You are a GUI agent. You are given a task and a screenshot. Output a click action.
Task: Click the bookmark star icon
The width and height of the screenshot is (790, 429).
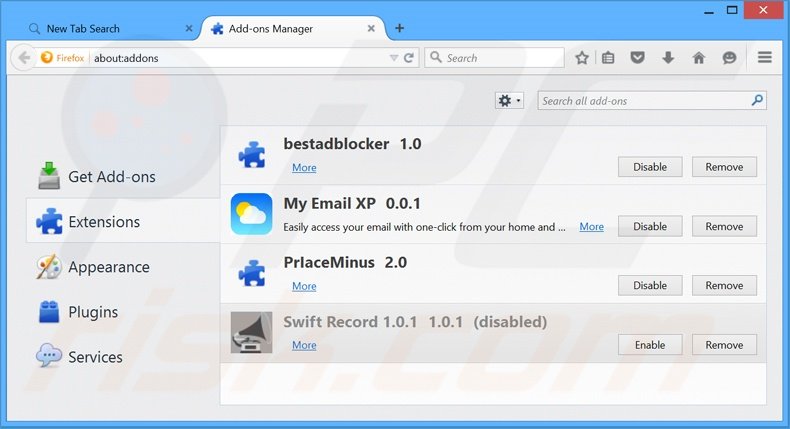pyautogui.click(x=582, y=58)
